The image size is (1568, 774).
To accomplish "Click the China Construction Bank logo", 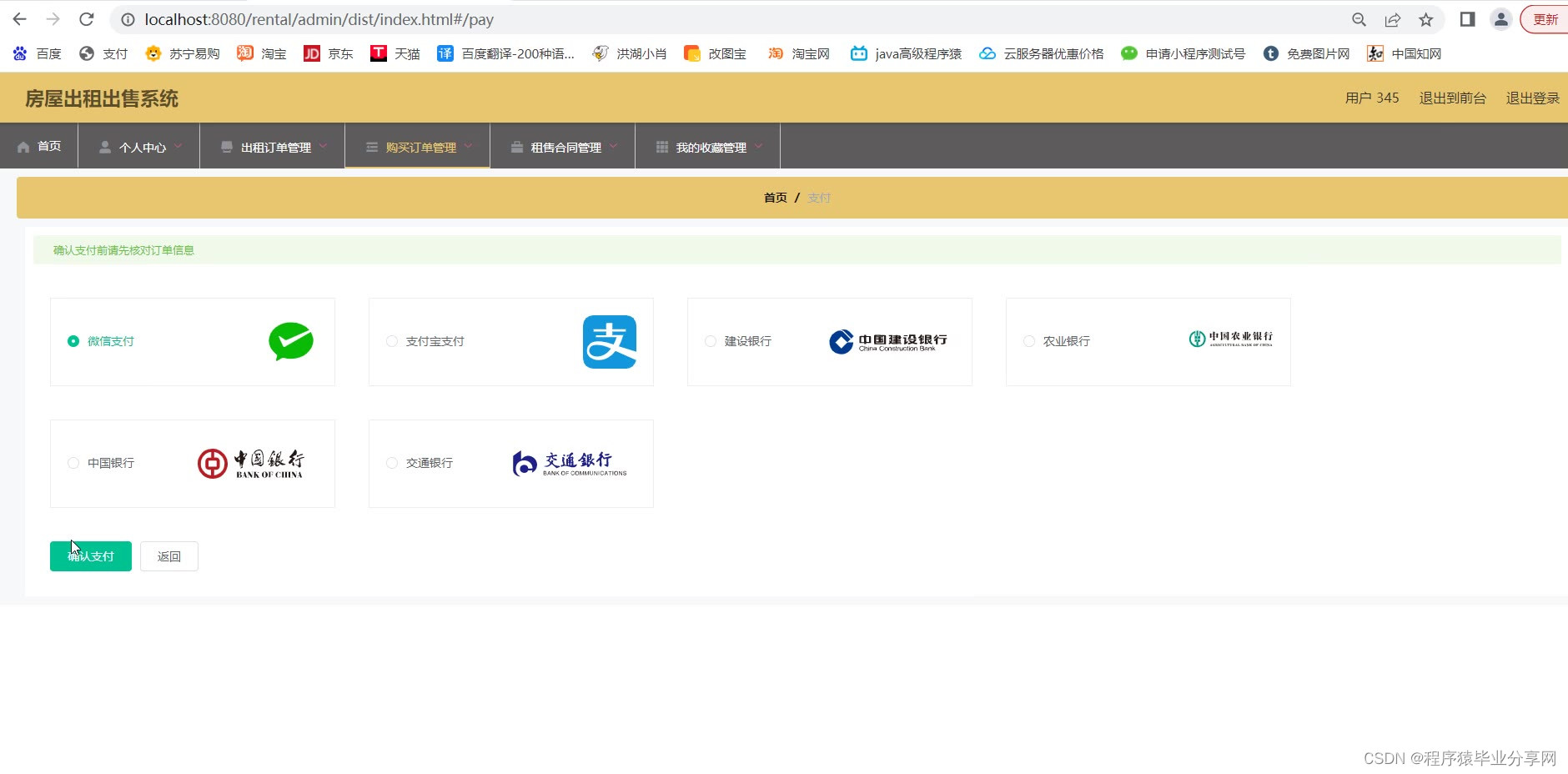I will 888,342.
